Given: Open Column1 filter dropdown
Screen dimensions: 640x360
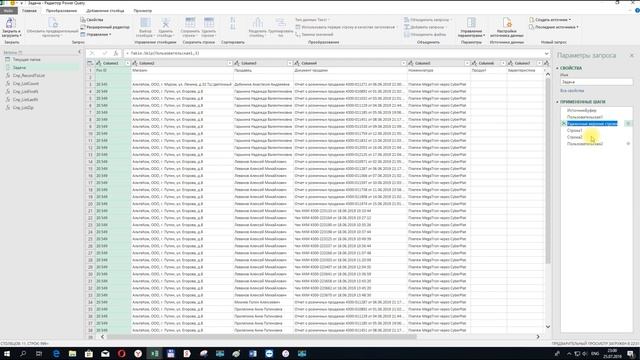Looking at the screenshot, I should (x=127, y=63).
